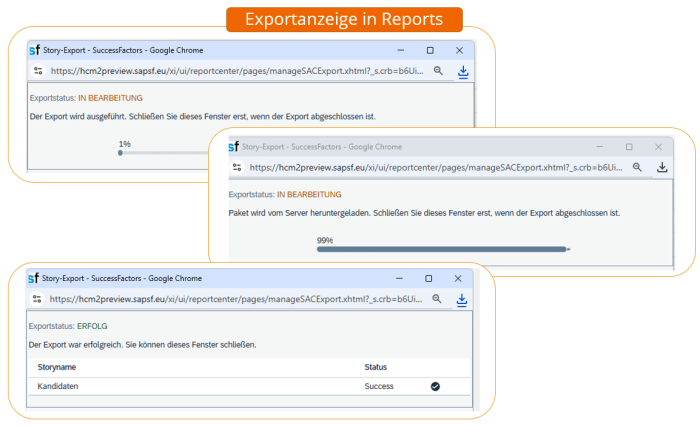Click the Exportanzeige in Reports heading
Image resolution: width=700 pixels, height=426 pixels.
(344, 19)
